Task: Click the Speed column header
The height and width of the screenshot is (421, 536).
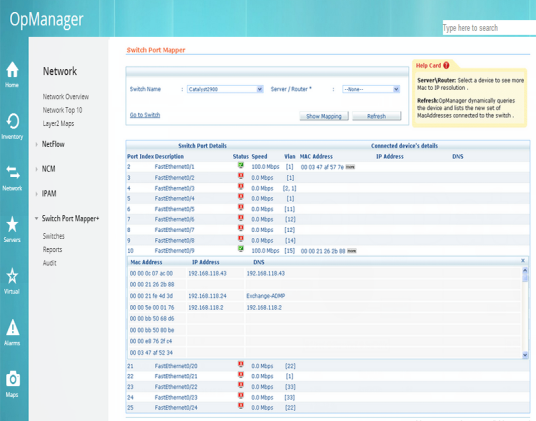Action: (259, 157)
